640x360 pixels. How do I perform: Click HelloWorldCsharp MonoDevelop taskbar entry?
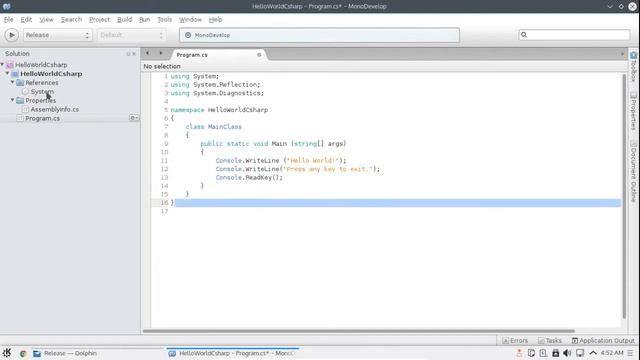232,353
